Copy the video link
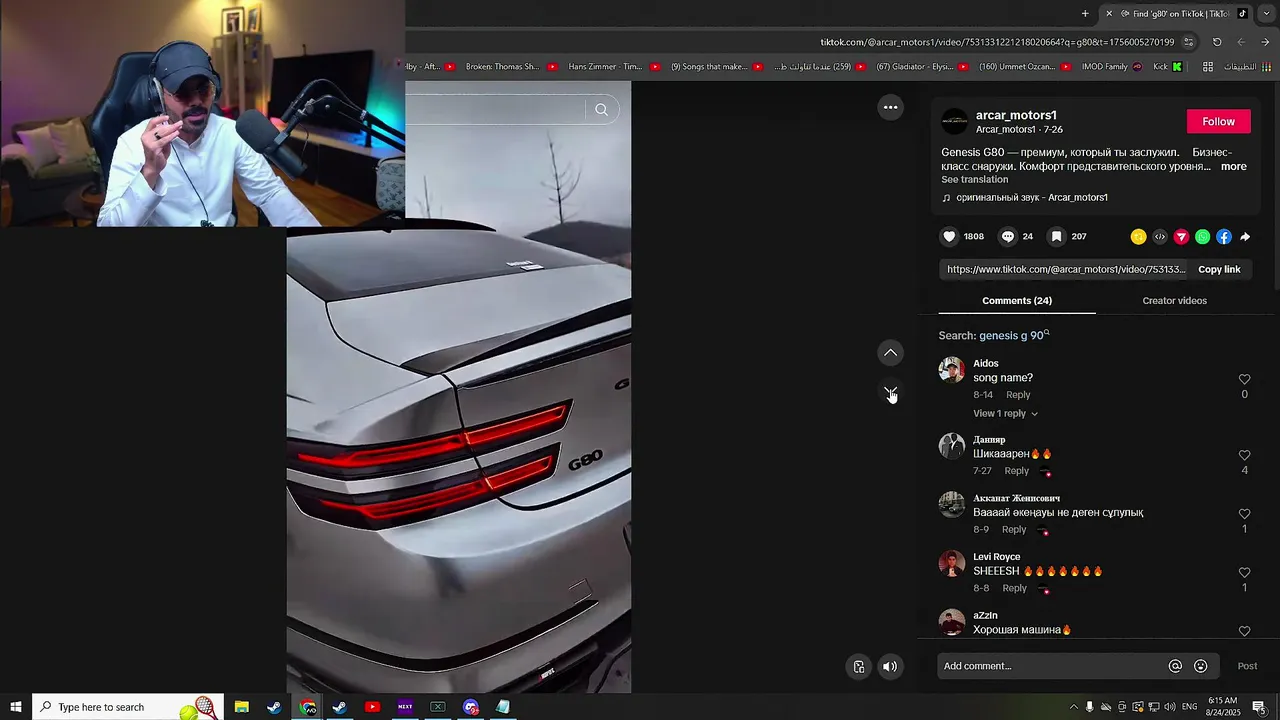Viewport: 1280px width, 720px height. click(x=1219, y=269)
